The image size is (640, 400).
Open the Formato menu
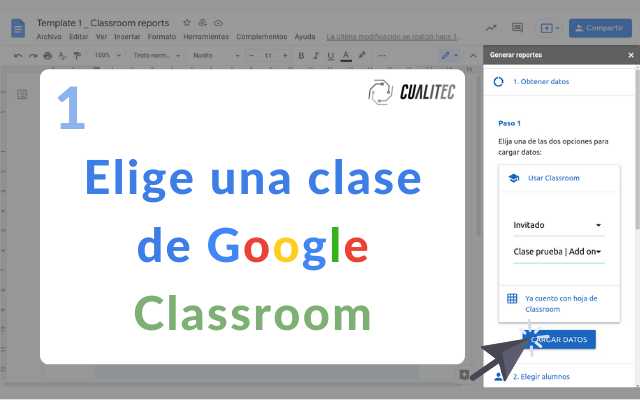pyautogui.click(x=162, y=37)
